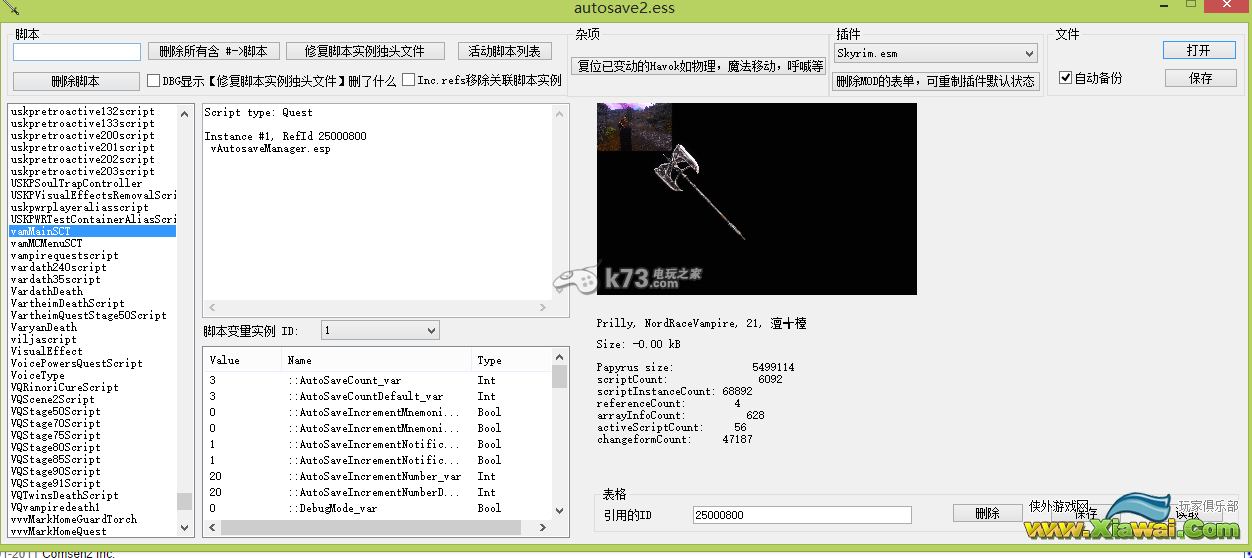Select vamMainSCT in the script list
The width and height of the screenshot is (1252, 558).
[x=92, y=231]
